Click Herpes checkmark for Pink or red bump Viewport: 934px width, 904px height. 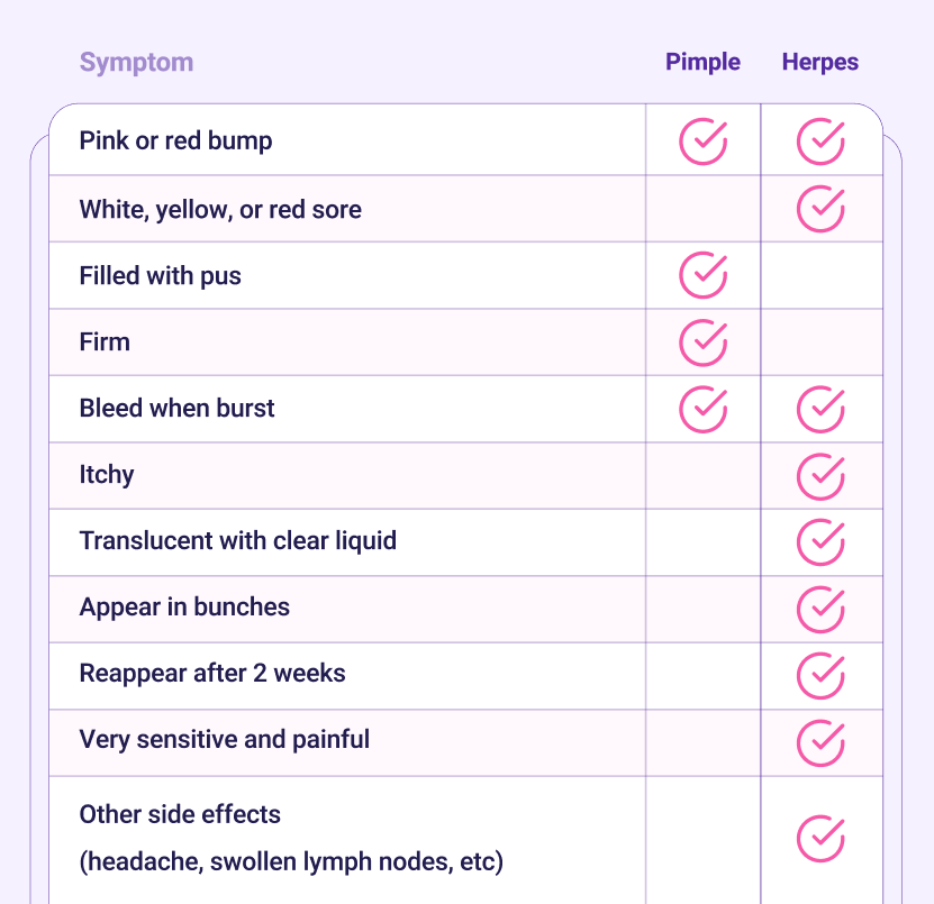[821, 142]
